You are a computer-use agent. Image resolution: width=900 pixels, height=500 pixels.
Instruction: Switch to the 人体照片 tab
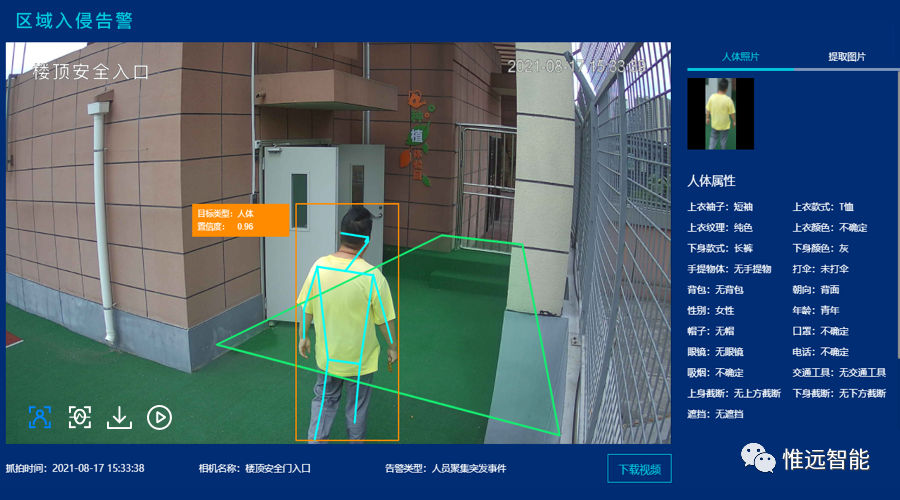740,57
